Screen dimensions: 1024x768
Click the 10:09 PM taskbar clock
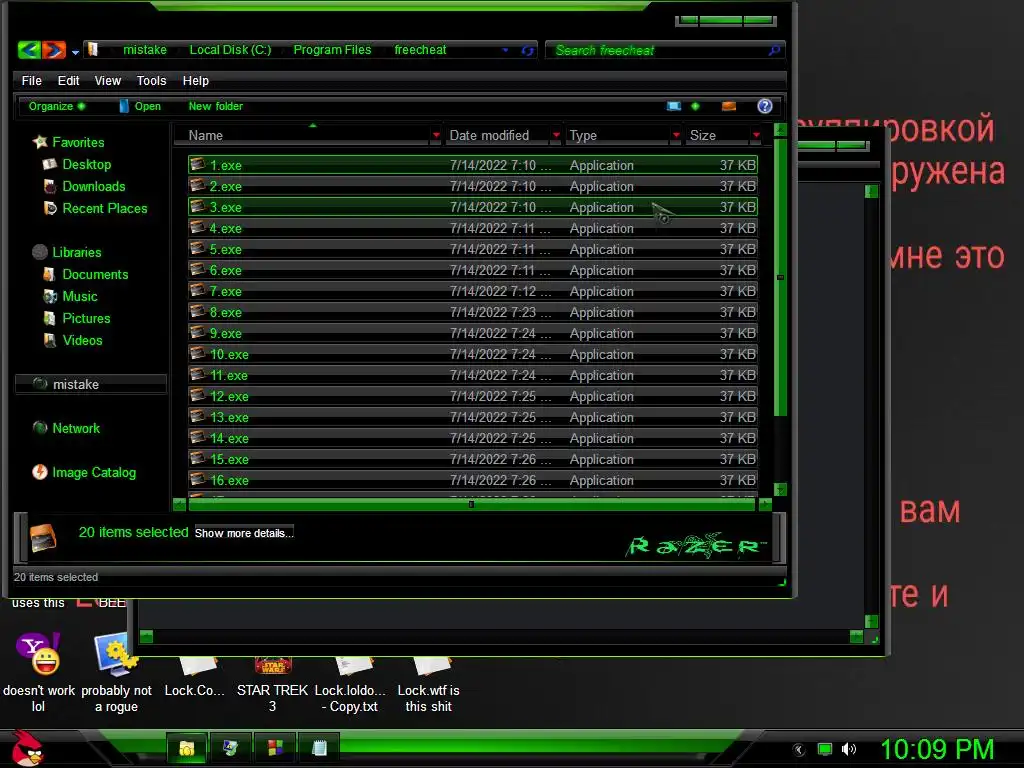pyautogui.click(x=937, y=749)
